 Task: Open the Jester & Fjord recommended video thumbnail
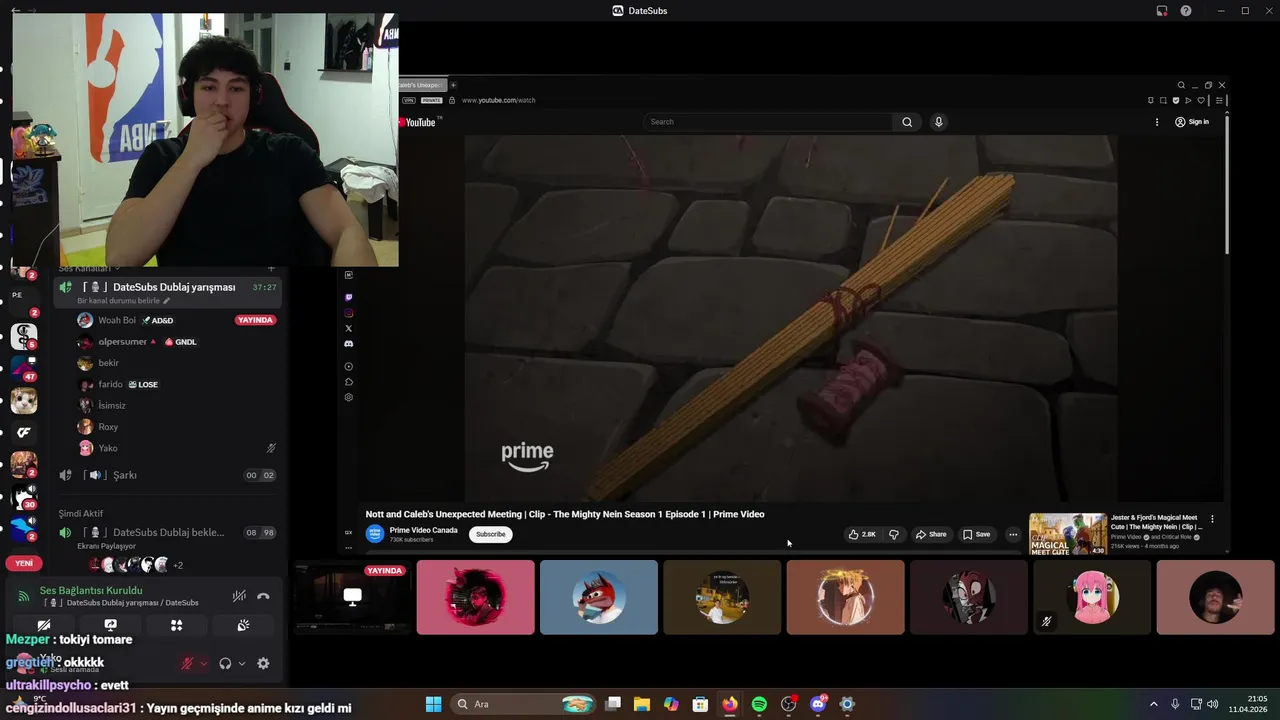coord(1068,534)
